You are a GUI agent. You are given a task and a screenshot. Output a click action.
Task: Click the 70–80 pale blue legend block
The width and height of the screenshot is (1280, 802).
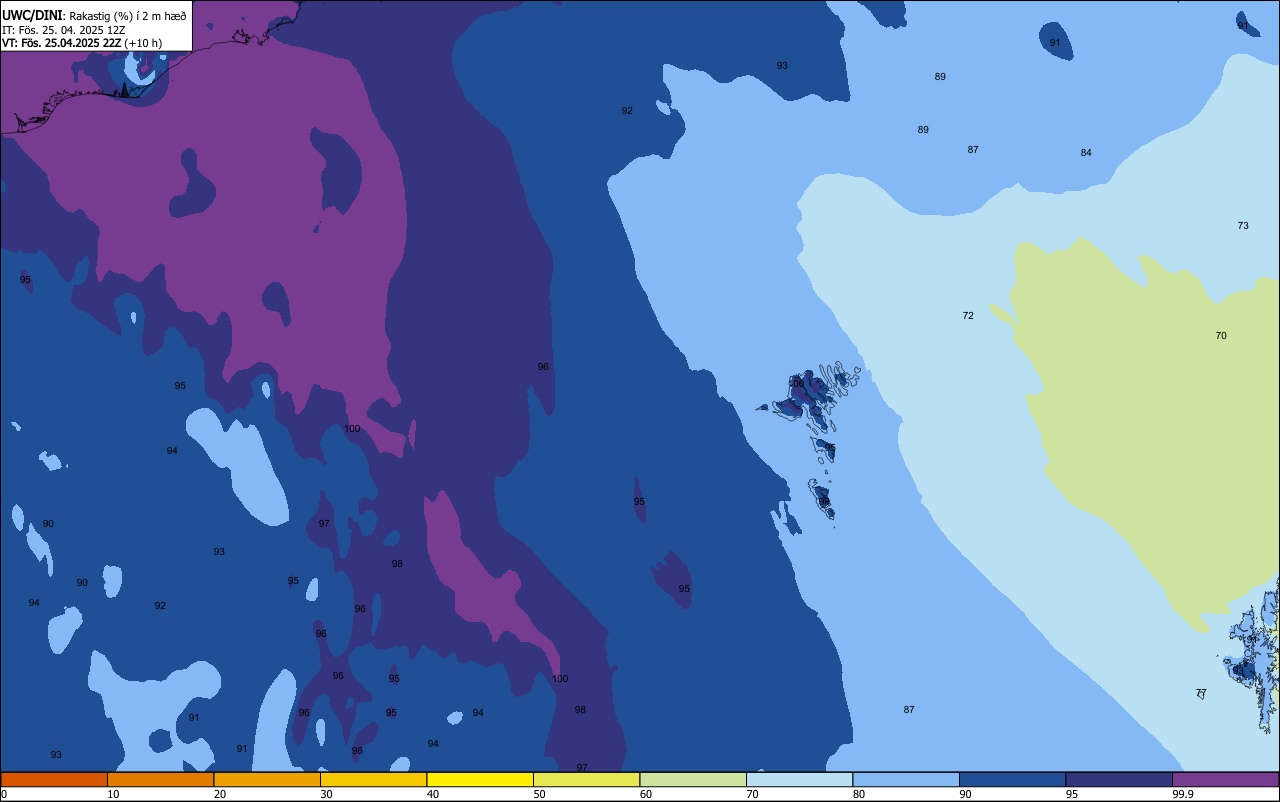pyautogui.click(x=799, y=779)
